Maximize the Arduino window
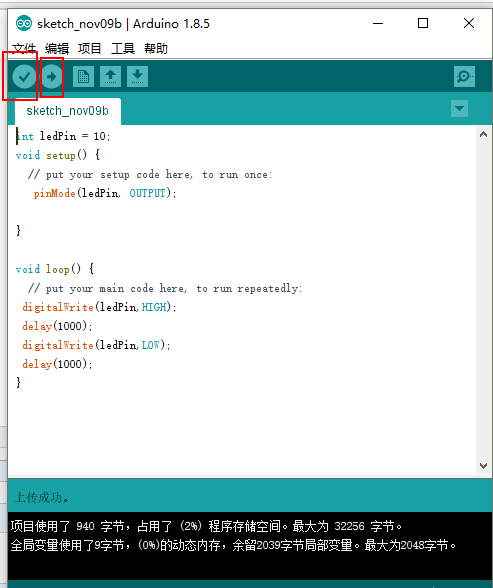Screen dimensions: 493x588 (423, 23)
